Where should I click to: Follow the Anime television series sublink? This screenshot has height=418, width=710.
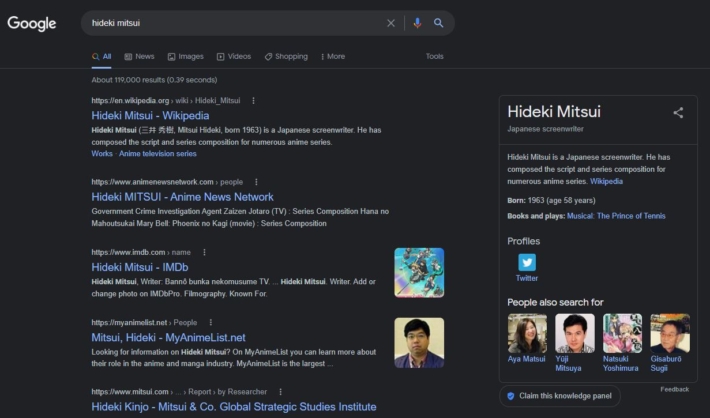(158, 154)
